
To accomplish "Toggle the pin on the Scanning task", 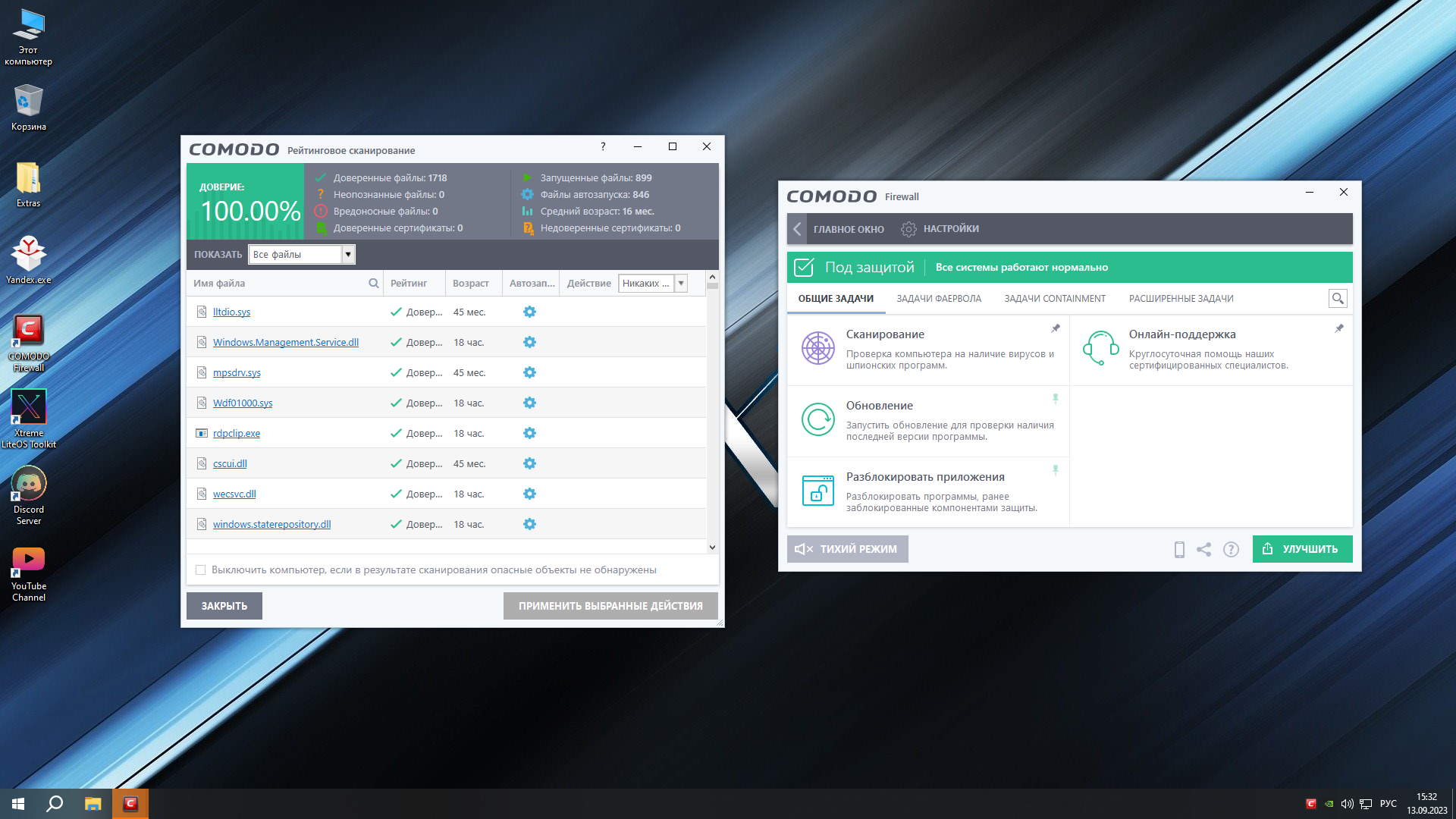I will point(1055,328).
